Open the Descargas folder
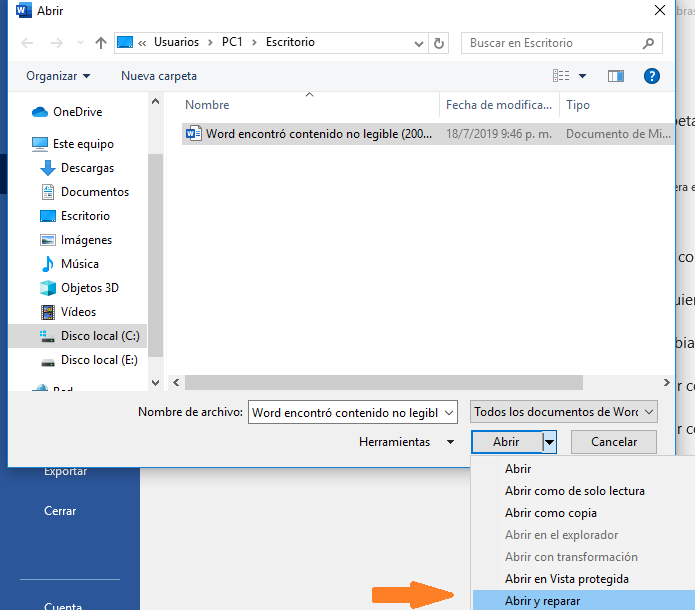Image resolution: width=695 pixels, height=610 pixels. tap(87, 168)
